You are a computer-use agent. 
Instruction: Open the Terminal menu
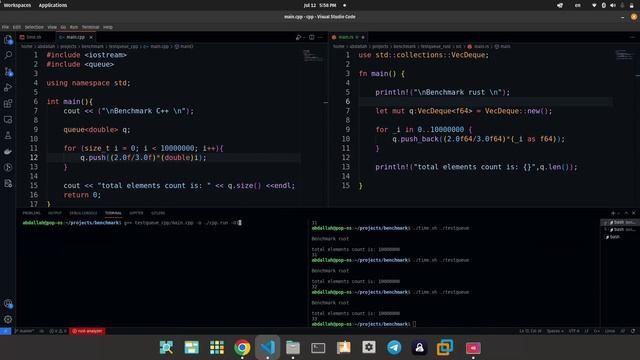90,27
